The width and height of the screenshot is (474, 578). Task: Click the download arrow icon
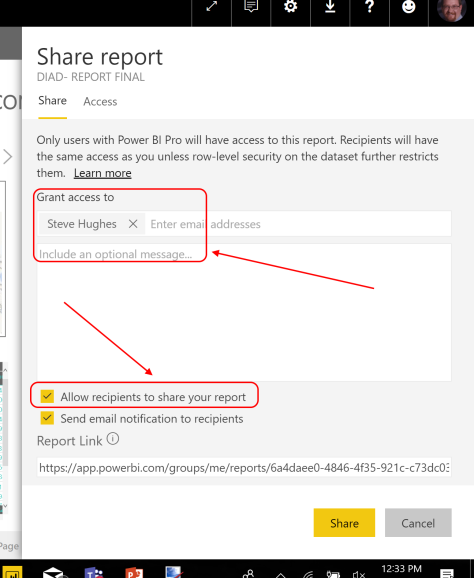tap(330, 6)
